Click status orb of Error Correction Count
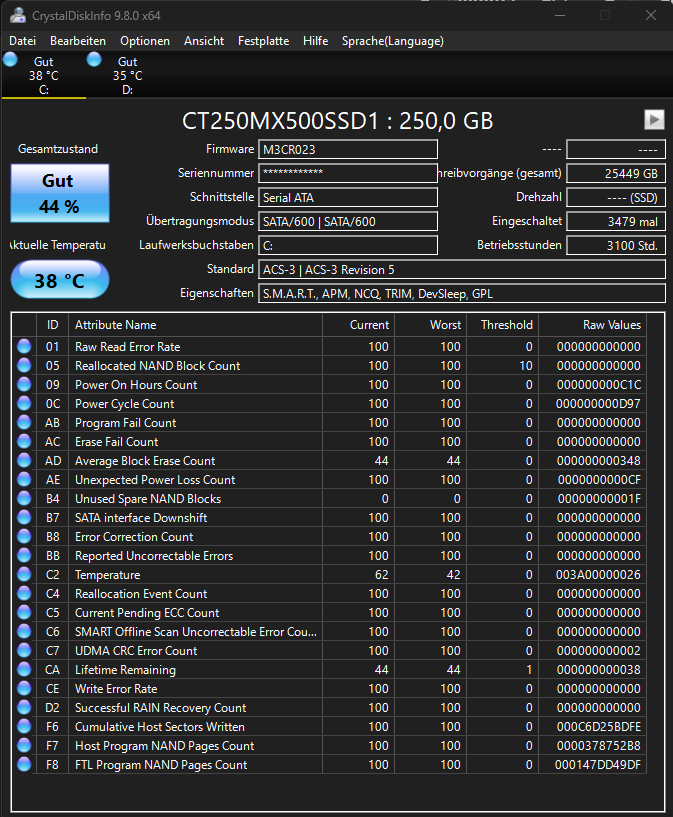 pyautogui.click(x=24, y=537)
